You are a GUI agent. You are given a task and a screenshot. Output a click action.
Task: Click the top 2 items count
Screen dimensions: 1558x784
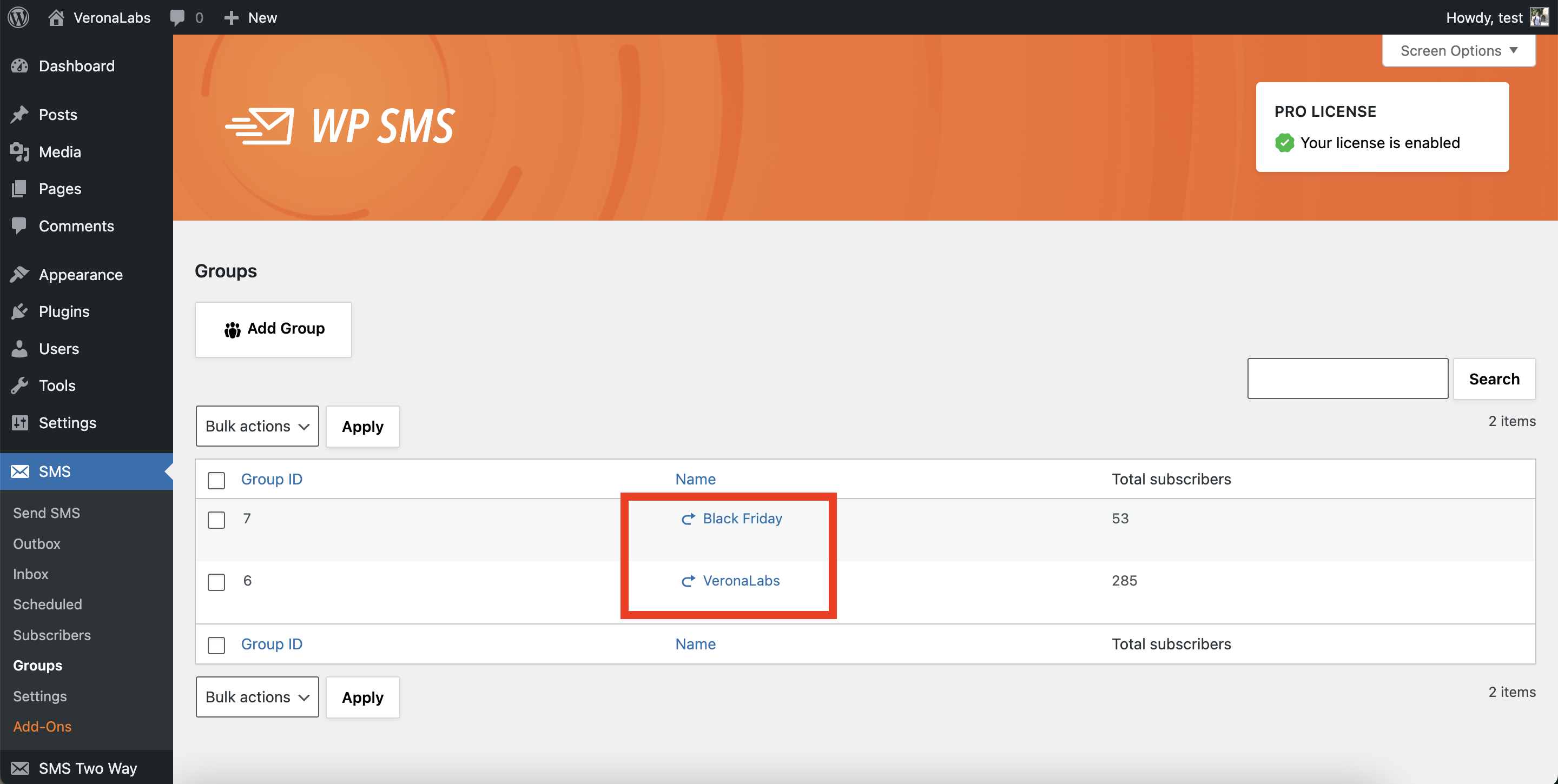pos(1512,421)
